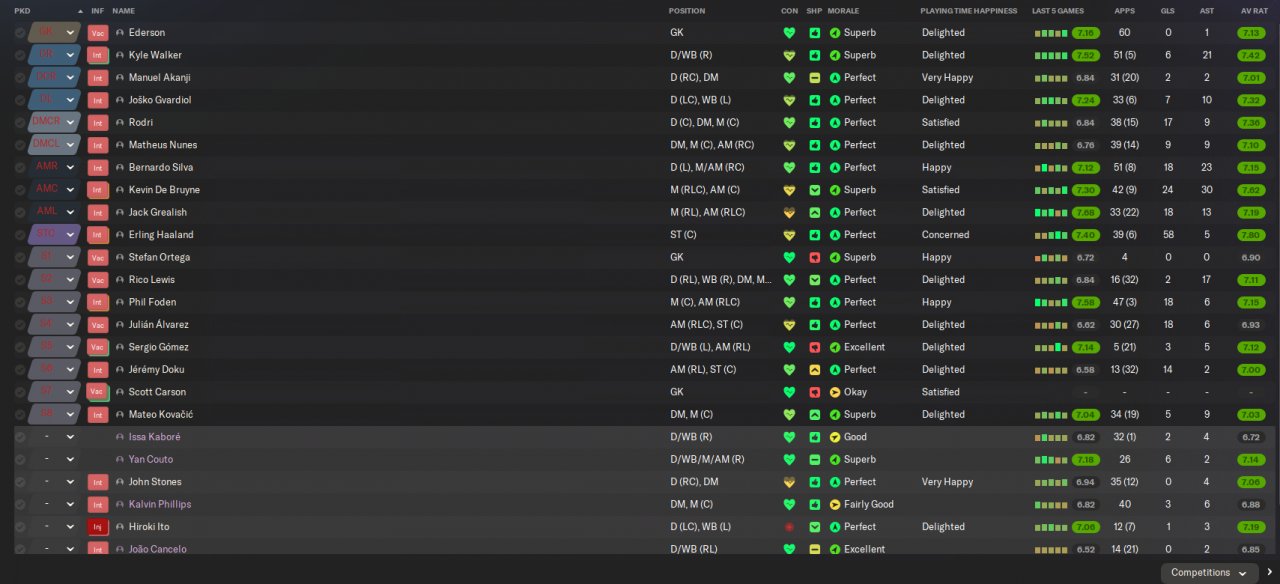Sort by Playing Time Happiness header
Viewport: 1280px width, 584px height.
click(x=969, y=11)
